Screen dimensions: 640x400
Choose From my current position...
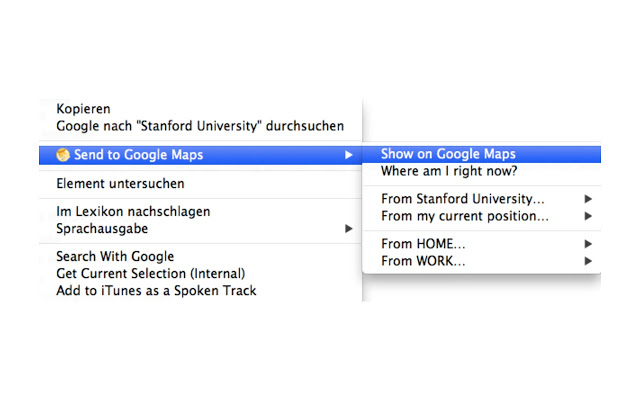click(x=481, y=216)
